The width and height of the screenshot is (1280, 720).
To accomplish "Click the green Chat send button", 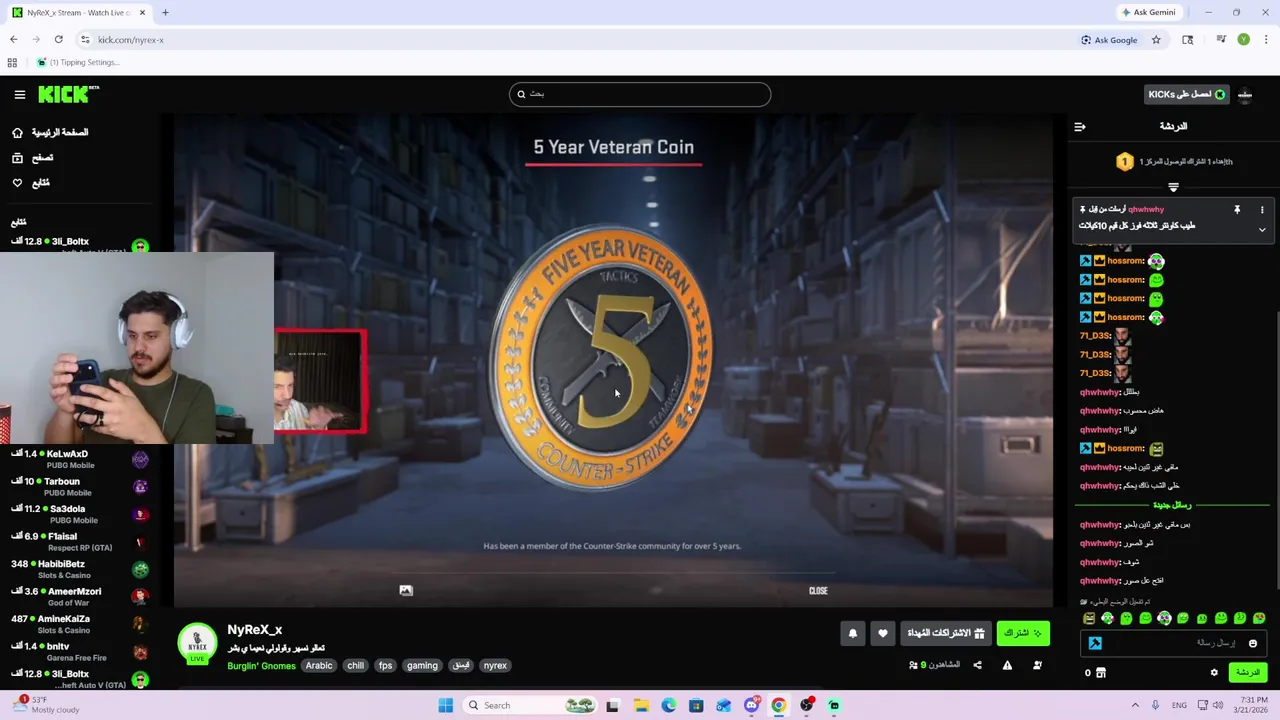I will (1247, 672).
